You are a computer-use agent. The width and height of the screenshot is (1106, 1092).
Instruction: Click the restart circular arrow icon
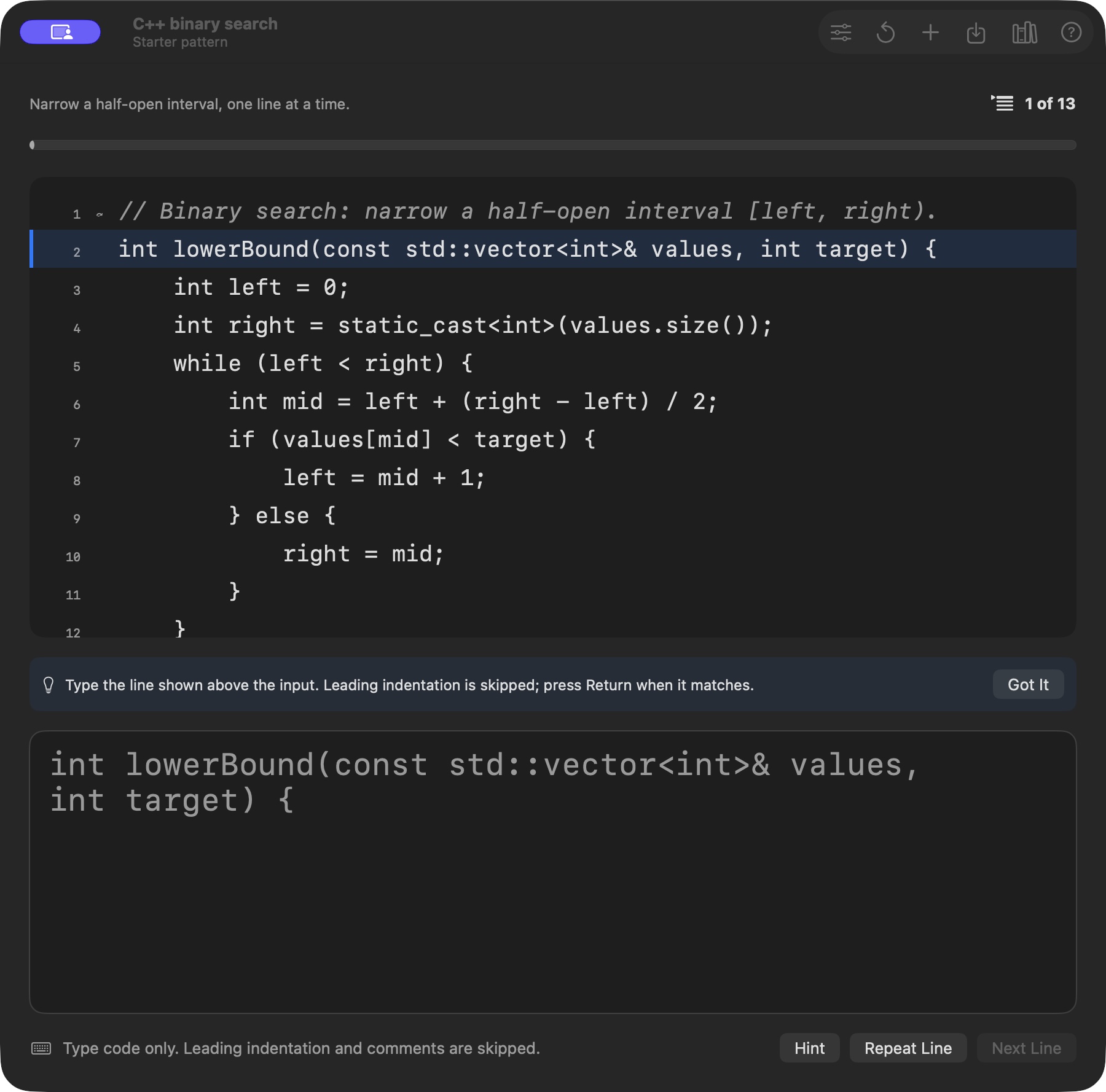pos(885,32)
